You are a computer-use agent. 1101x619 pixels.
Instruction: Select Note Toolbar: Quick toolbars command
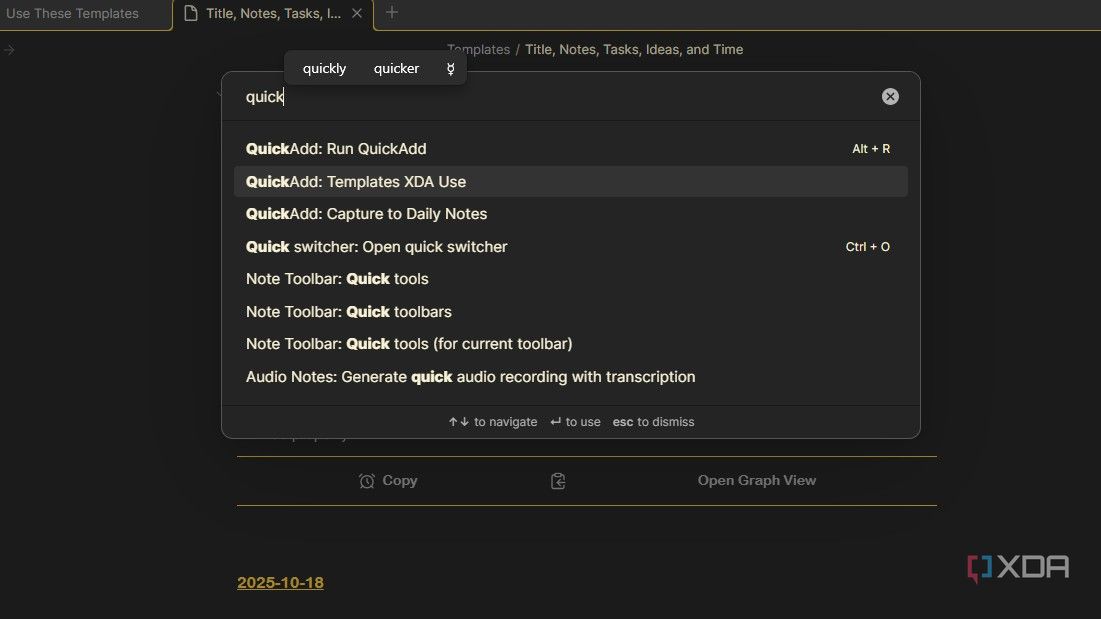570,312
